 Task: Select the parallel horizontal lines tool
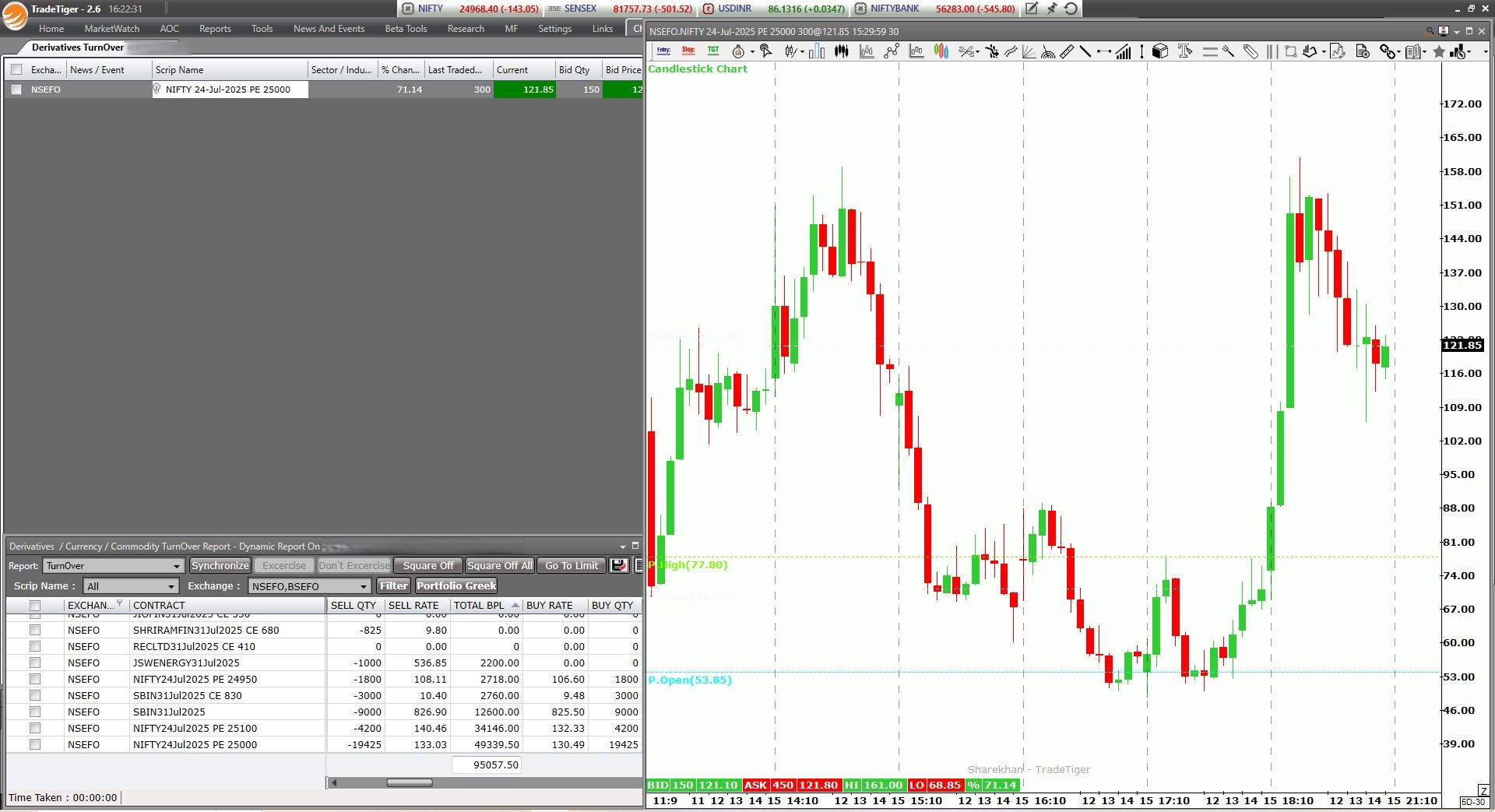1210,51
